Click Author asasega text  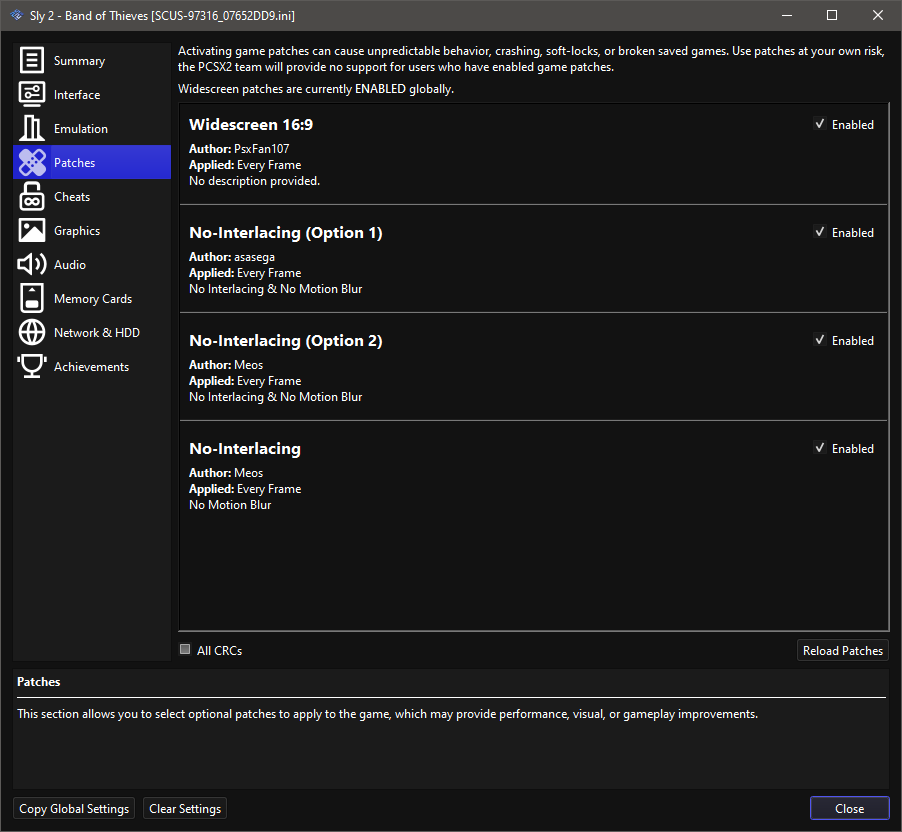click(232, 257)
